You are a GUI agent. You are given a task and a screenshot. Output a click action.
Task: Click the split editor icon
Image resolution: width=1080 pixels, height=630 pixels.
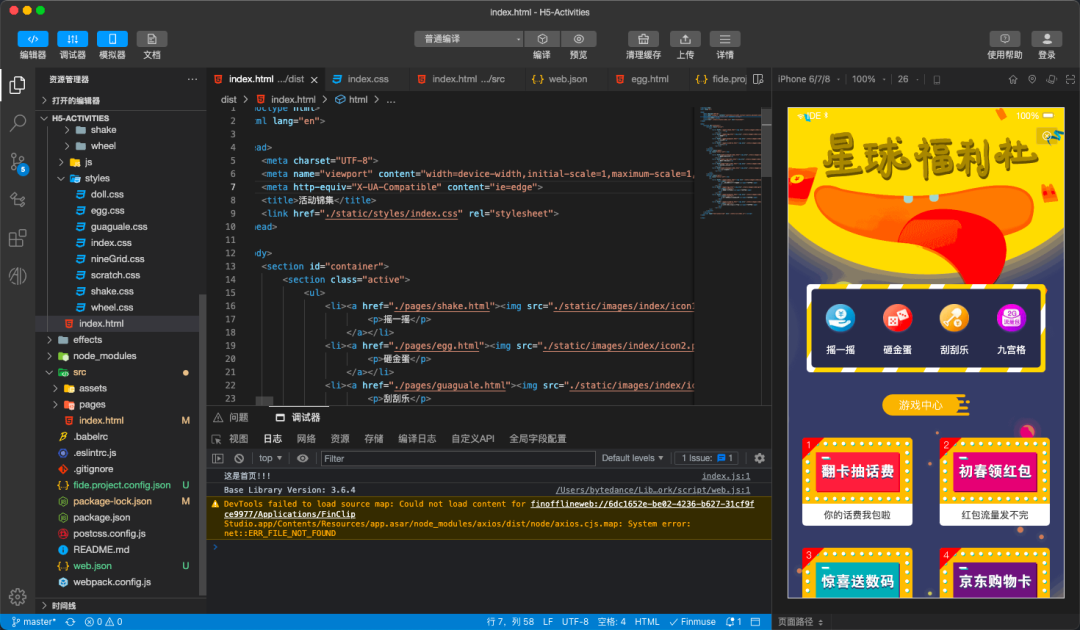pos(758,79)
